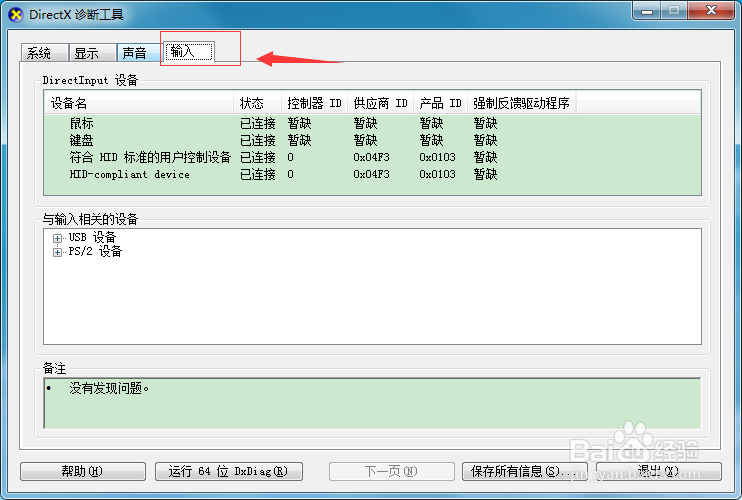
Task: Click the 下一页(N) button
Action: [x=391, y=471]
